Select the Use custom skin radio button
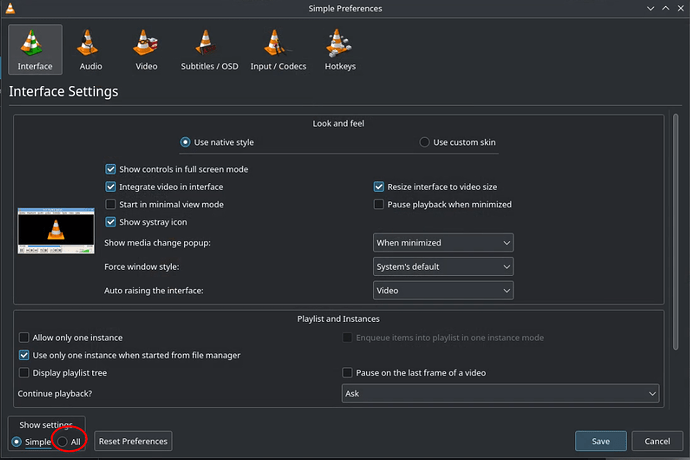 click(424, 142)
